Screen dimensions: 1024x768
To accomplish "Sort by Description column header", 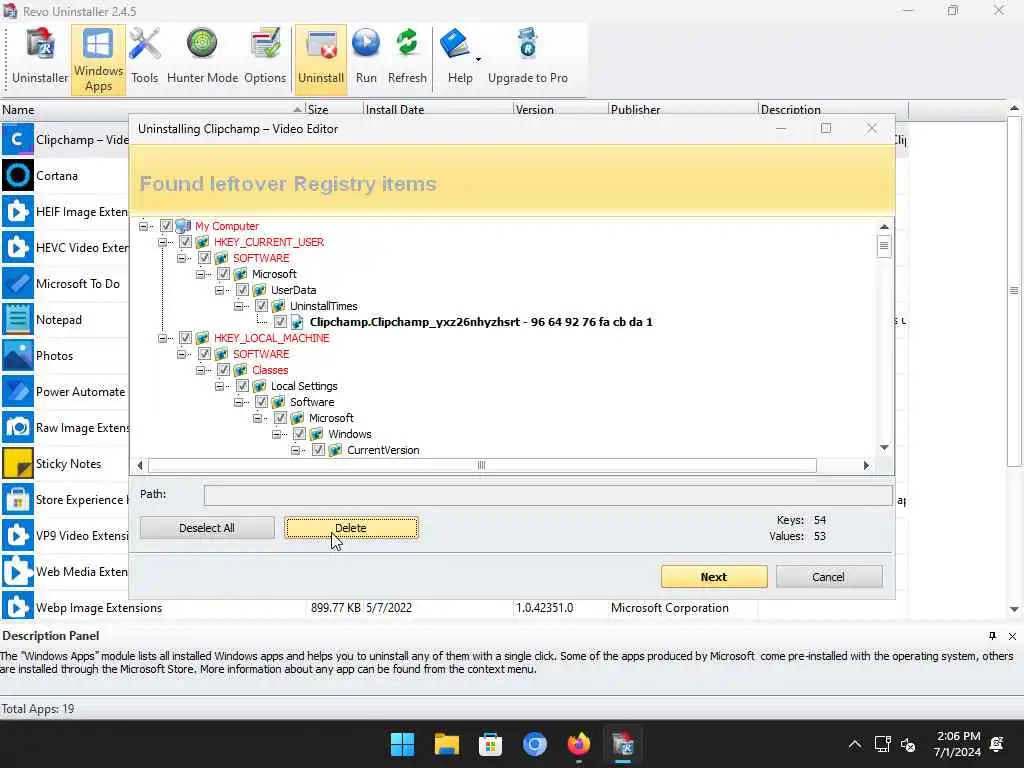I will tap(833, 110).
